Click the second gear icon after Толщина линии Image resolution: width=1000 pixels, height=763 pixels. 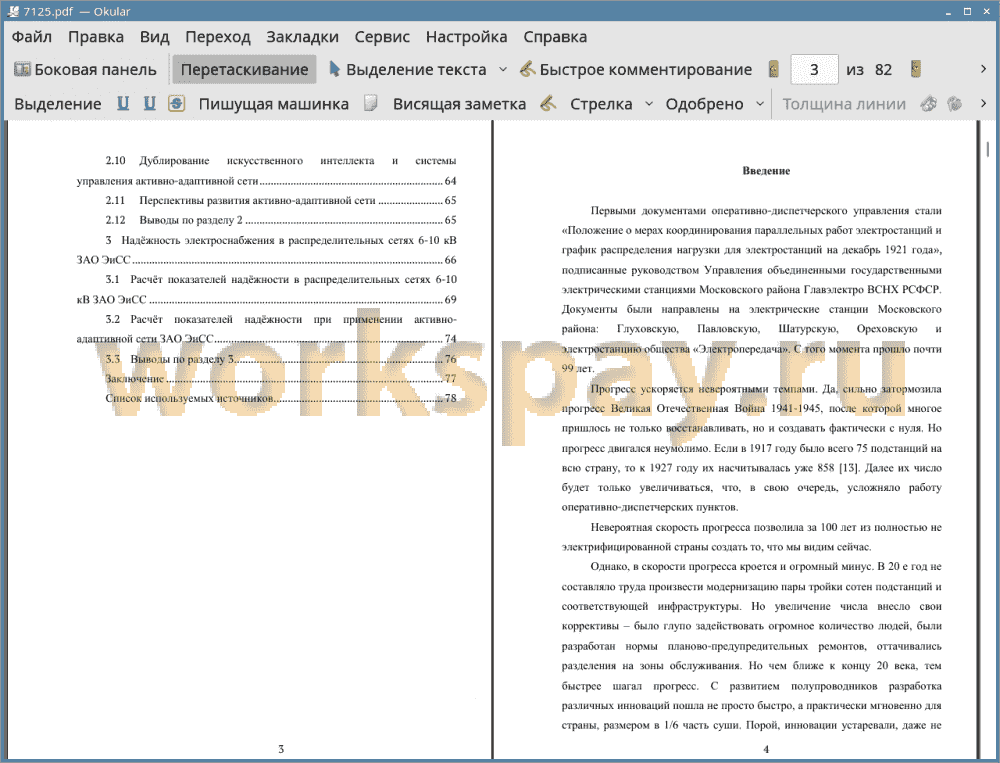click(954, 103)
